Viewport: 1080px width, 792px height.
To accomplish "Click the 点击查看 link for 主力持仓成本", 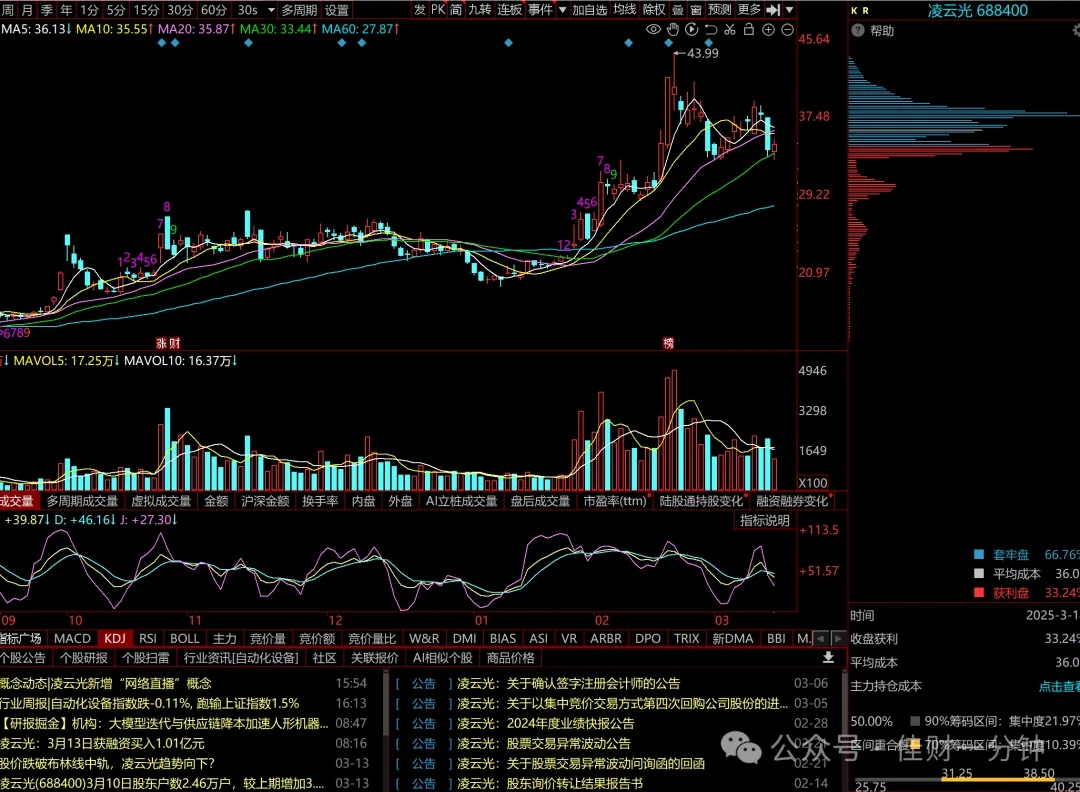I will pyautogui.click(x=1059, y=686).
